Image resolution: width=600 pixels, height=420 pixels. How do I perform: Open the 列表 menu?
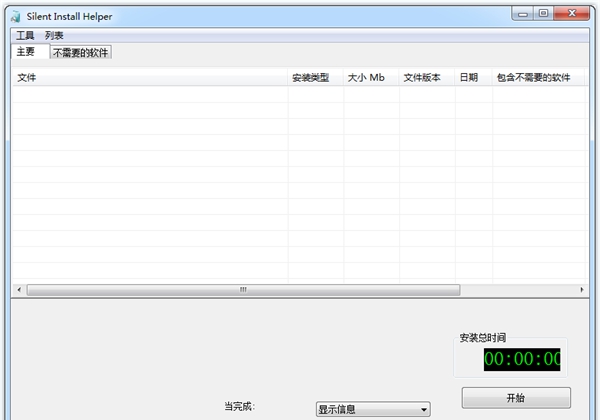(54, 36)
